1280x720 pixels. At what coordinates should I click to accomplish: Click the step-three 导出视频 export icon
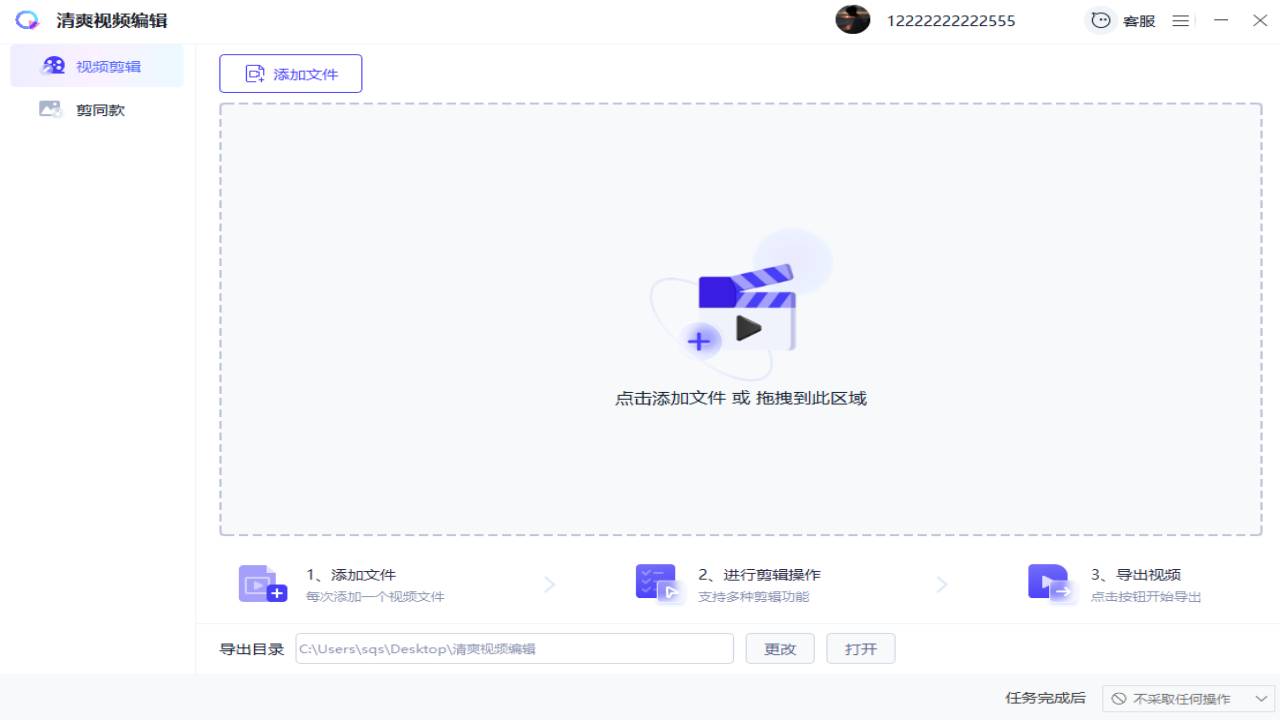click(1049, 583)
